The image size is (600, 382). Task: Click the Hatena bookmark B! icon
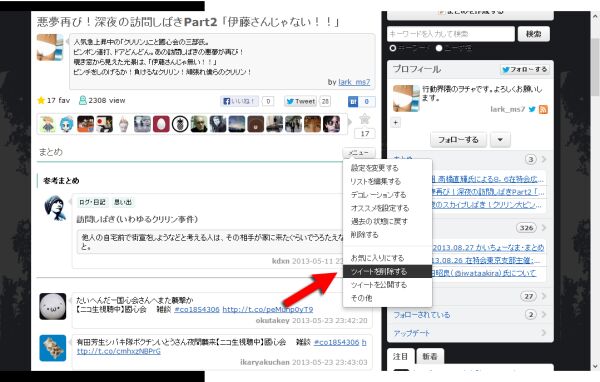(x=353, y=101)
